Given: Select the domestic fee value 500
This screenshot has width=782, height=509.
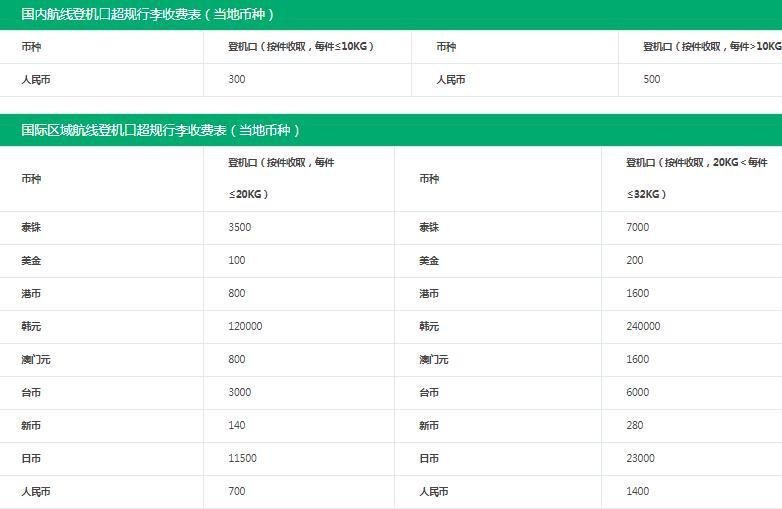Looking at the screenshot, I should 652,79.
